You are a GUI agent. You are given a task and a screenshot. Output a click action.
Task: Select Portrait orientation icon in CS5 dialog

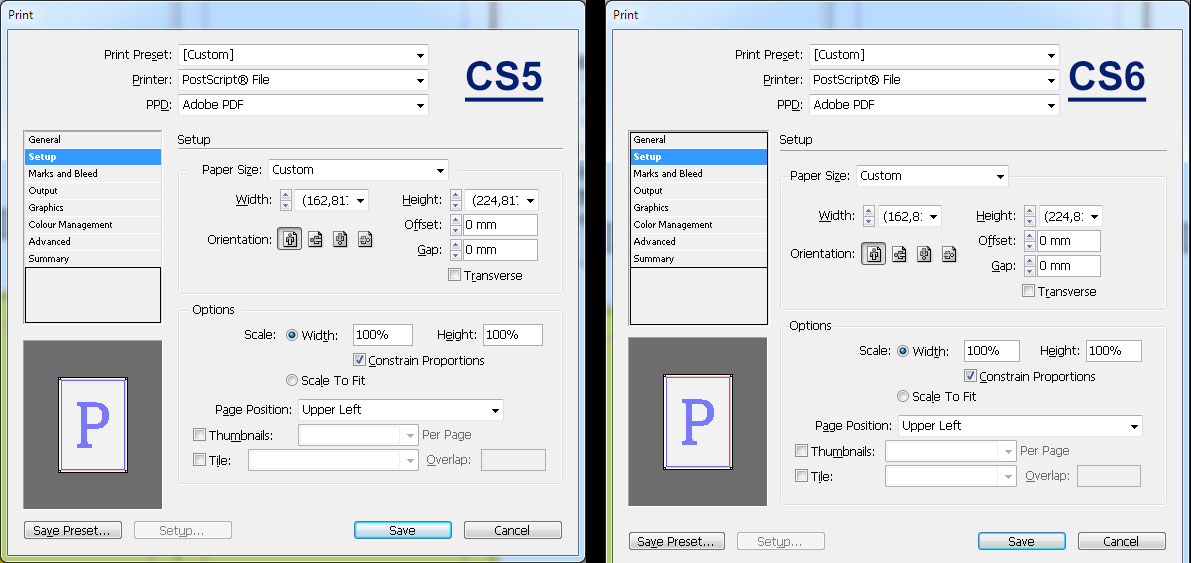(289, 239)
